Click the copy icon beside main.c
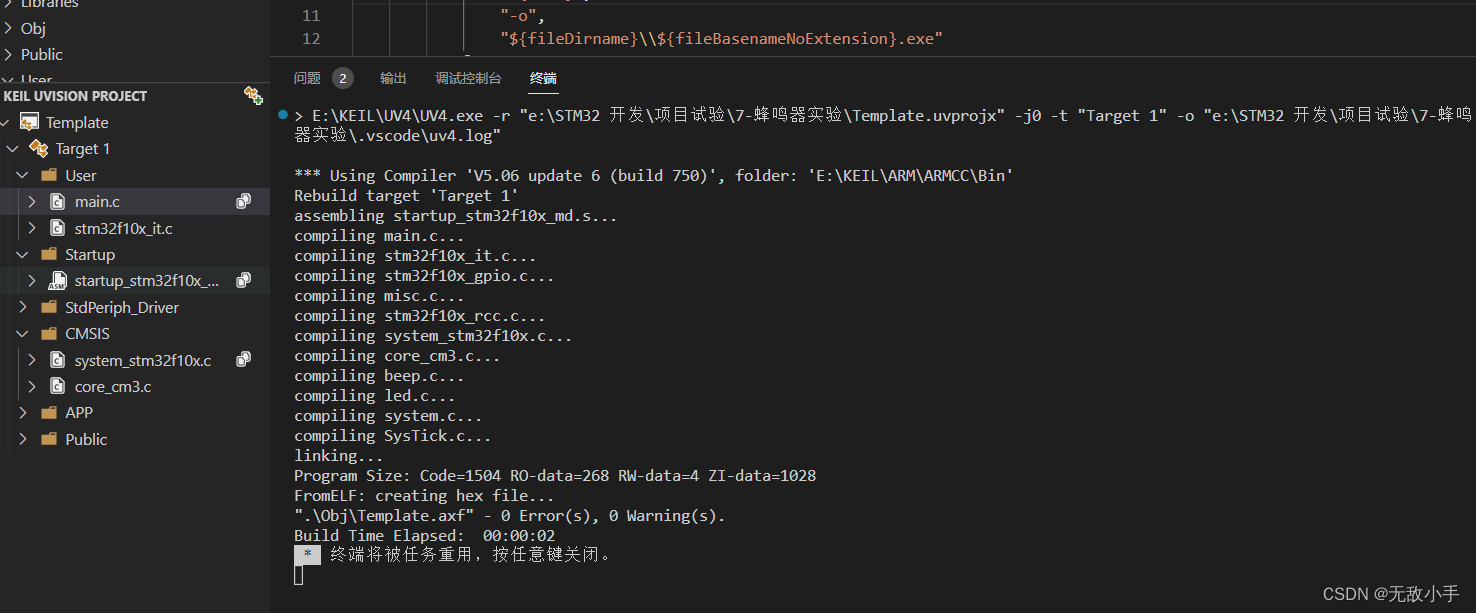The image size is (1476, 613). coord(243,201)
